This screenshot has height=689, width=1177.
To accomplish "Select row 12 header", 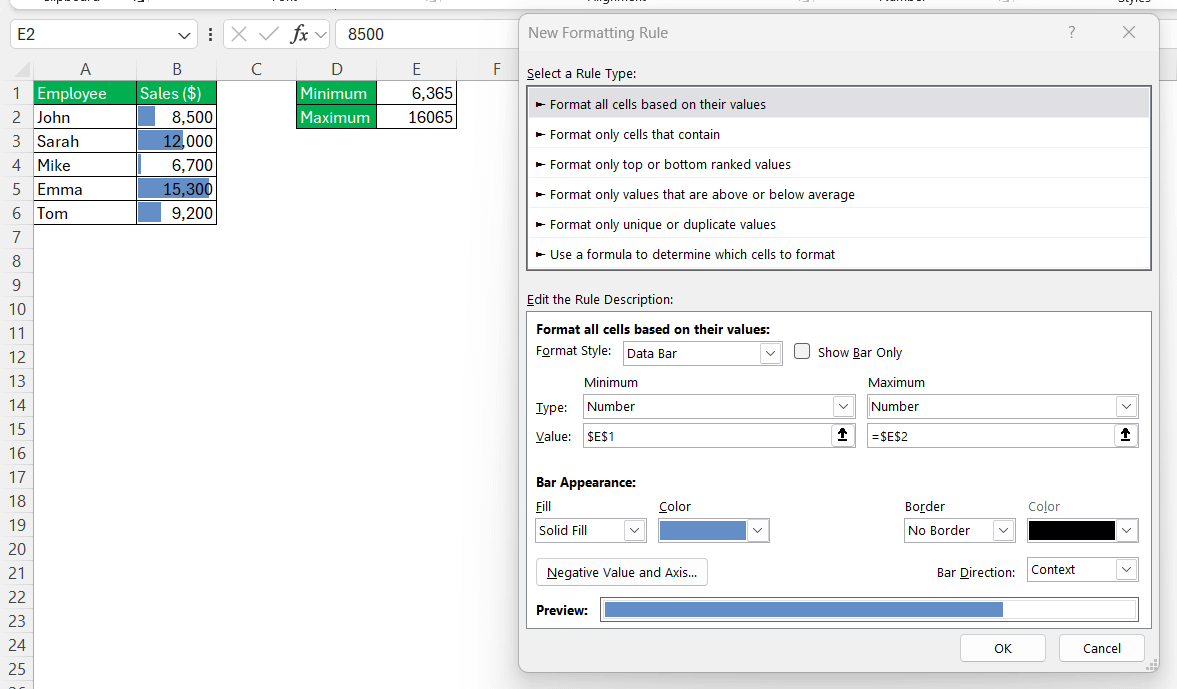I will tap(17, 357).
